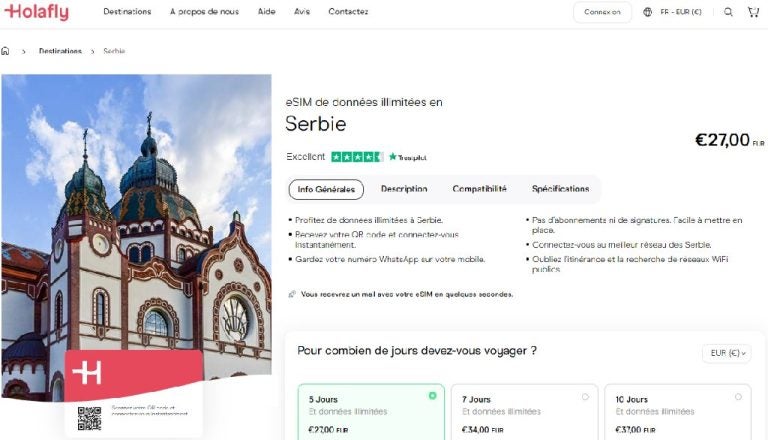Click the QR code on eSIM card
768x440 pixels.
click(x=89, y=418)
